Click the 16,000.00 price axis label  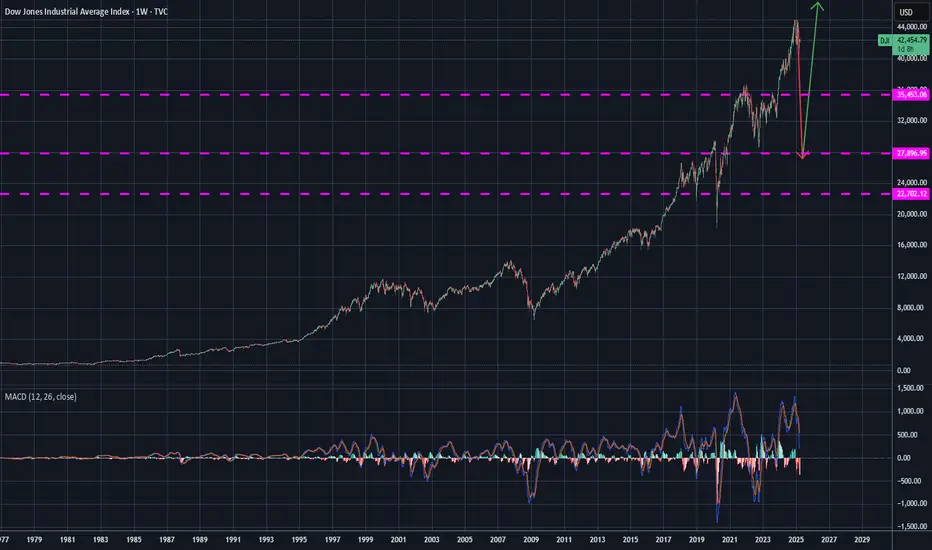[x=912, y=245]
